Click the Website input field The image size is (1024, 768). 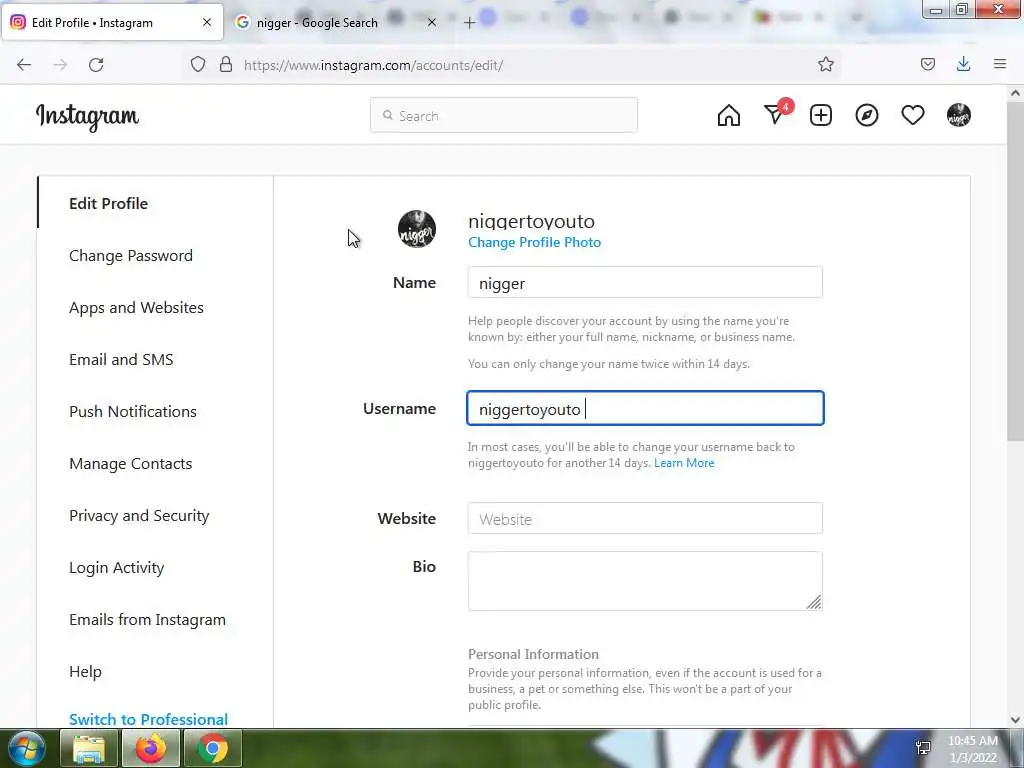coord(645,519)
